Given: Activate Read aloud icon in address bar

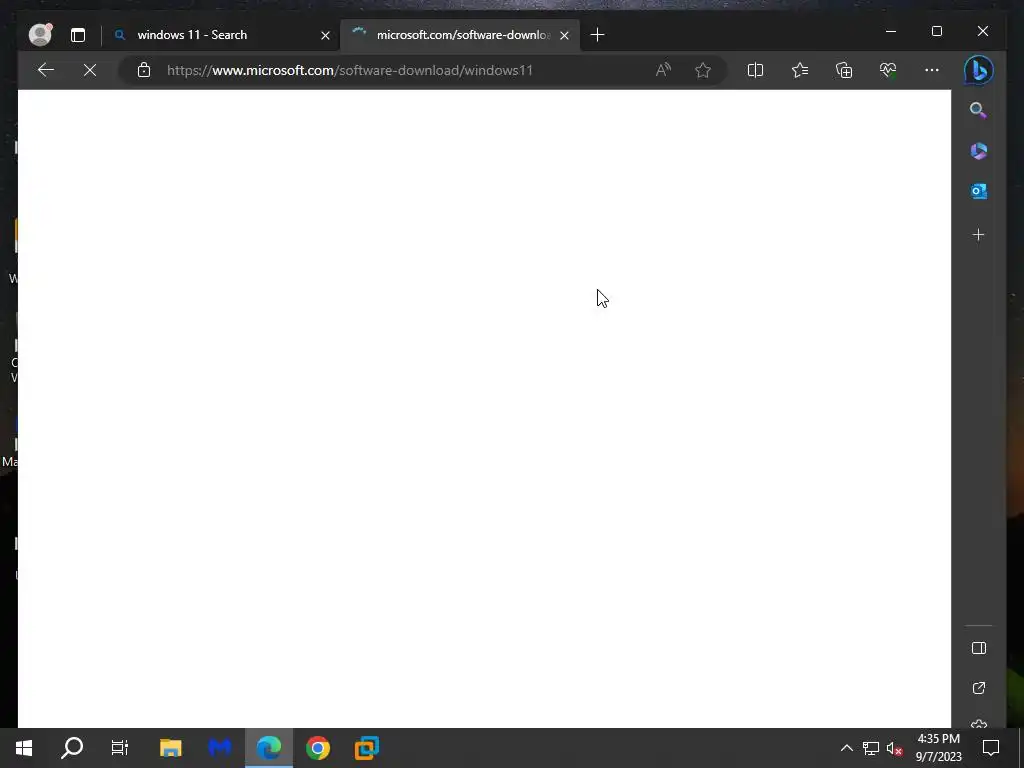Looking at the screenshot, I should [663, 70].
